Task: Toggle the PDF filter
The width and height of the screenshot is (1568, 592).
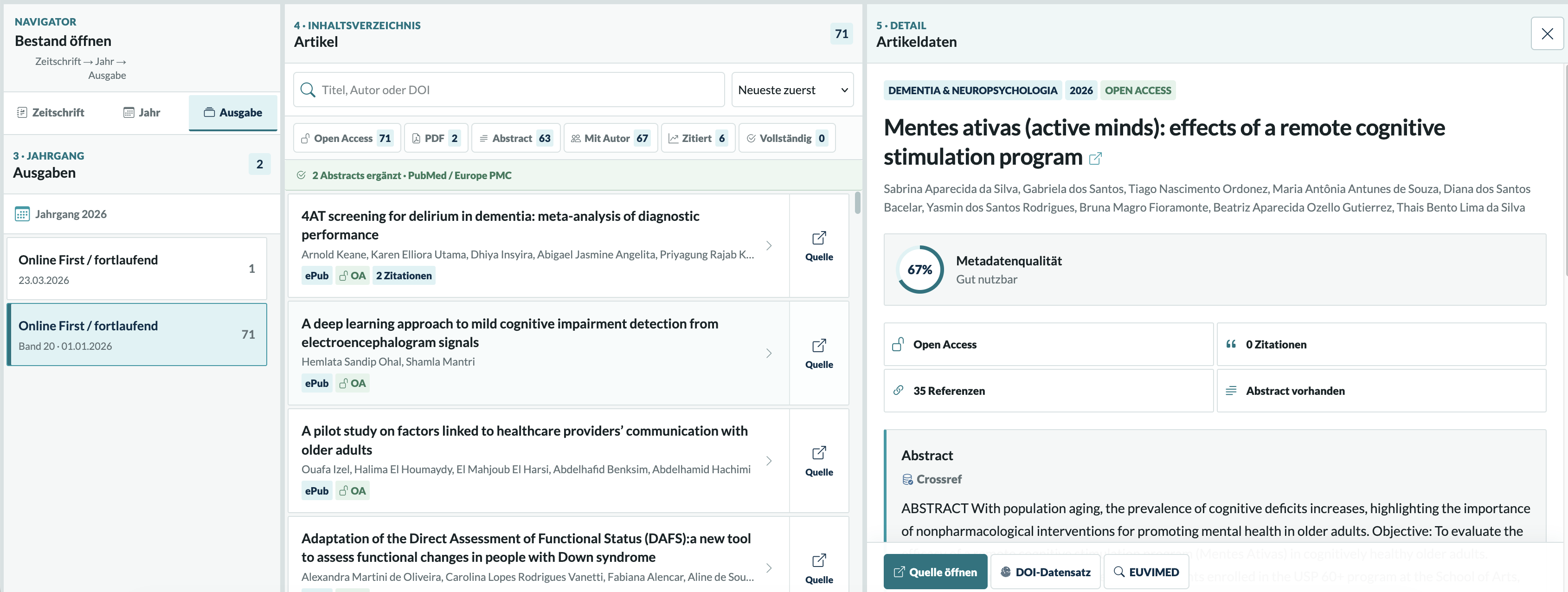Action: click(x=436, y=138)
